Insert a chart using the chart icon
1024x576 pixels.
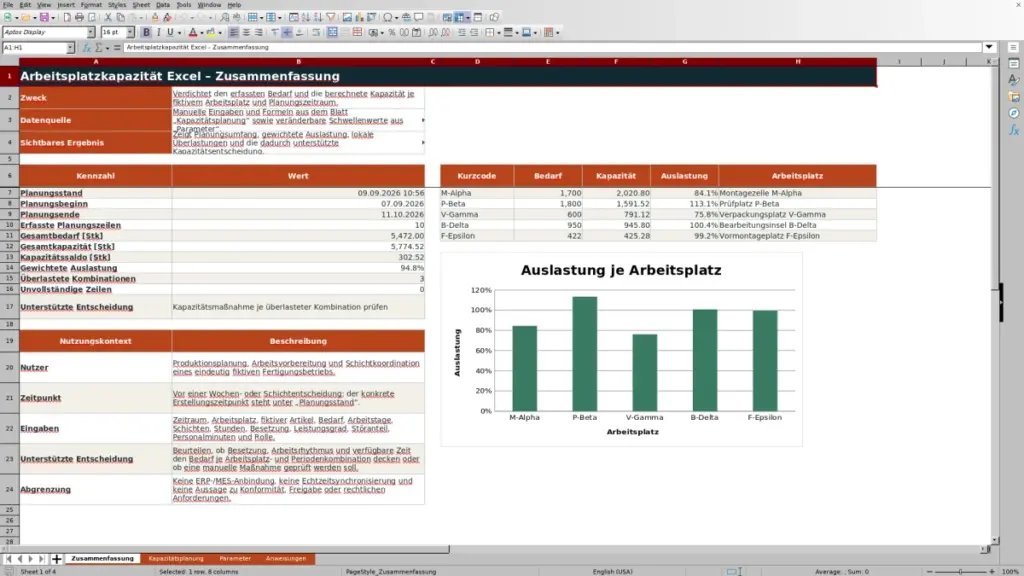pyautogui.click(x=359, y=18)
